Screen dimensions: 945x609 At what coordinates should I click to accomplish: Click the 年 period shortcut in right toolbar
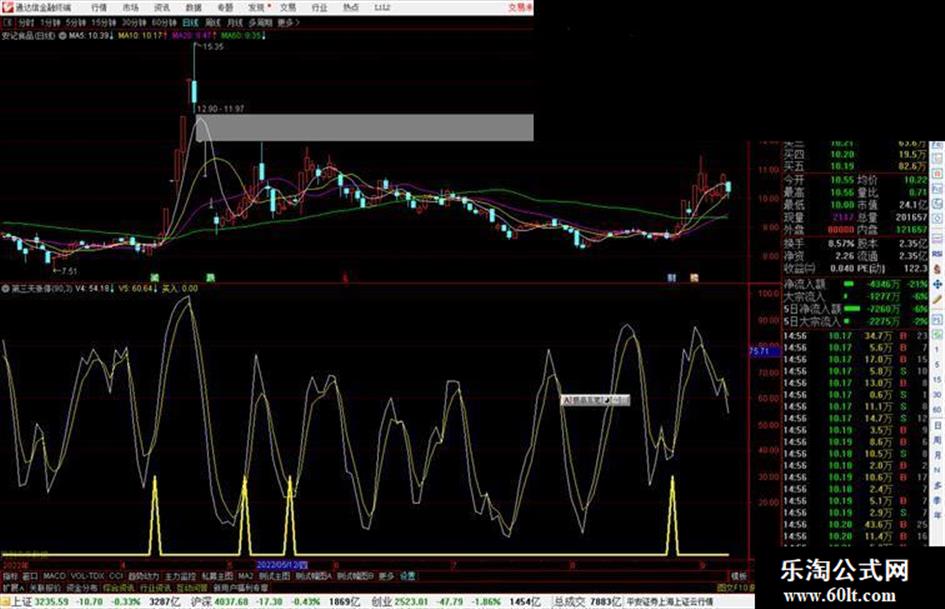[937, 516]
